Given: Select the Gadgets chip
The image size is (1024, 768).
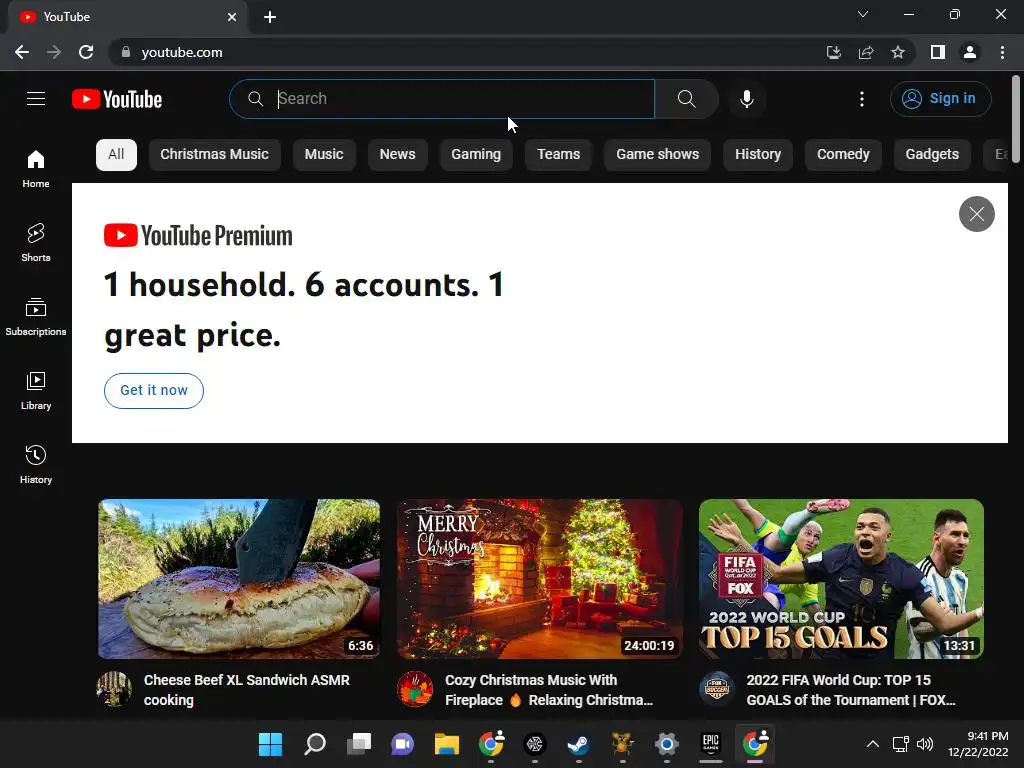Looking at the screenshot, I should point(932,155).
